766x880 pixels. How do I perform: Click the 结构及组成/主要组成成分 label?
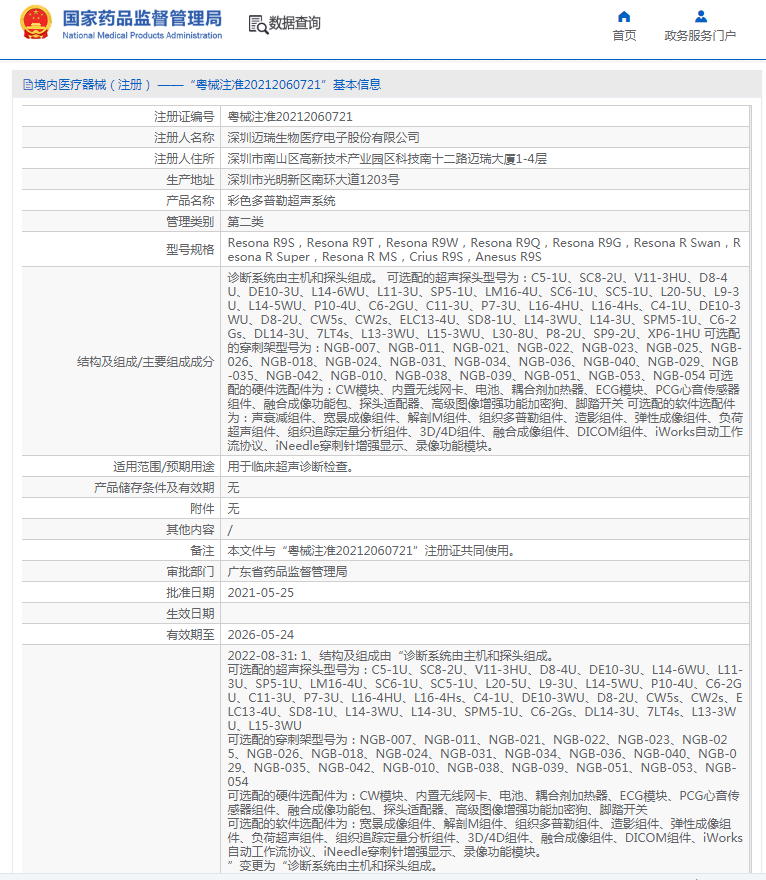(145, 362)
